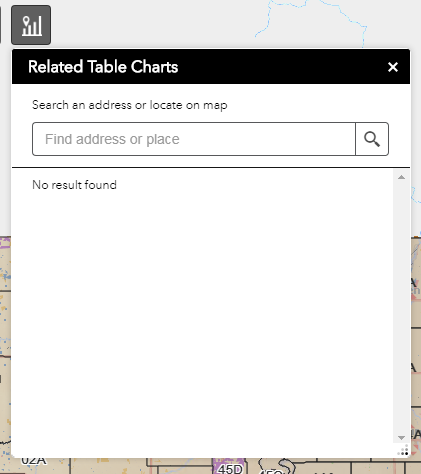
Task: Click the 02A district label on map
Action: (34, 461)
